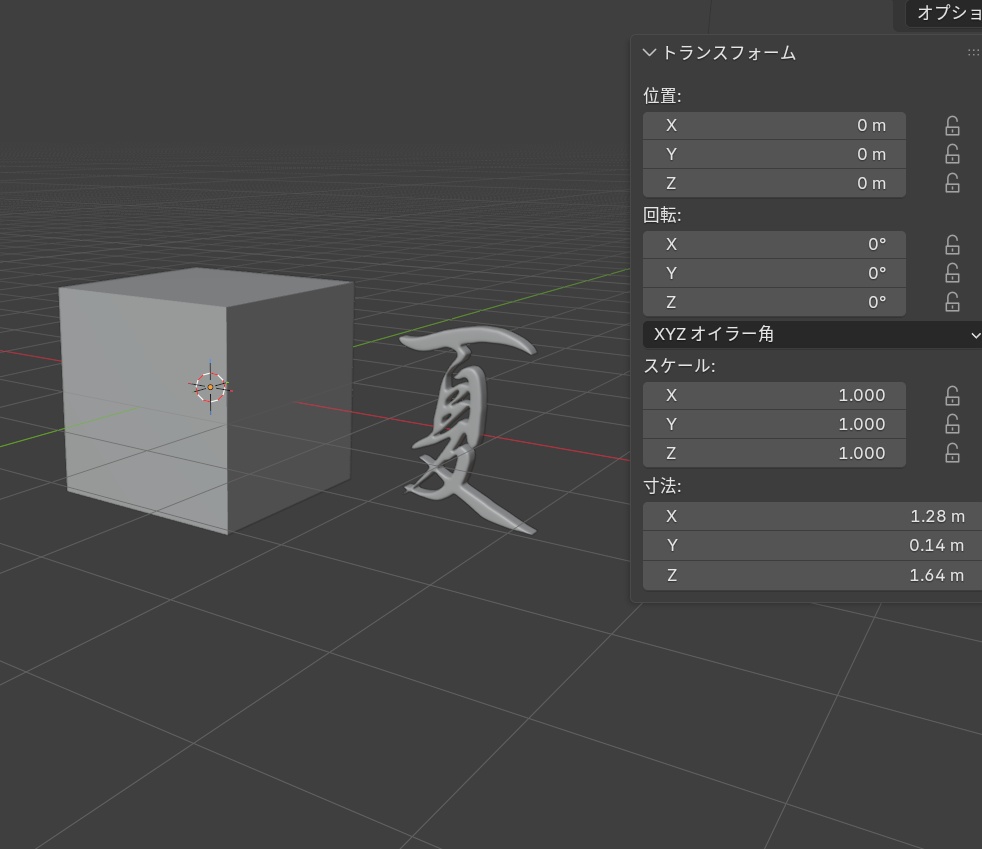The image size is (982, 849).
Task: Click the 位置 Y field
Action: 774,154
